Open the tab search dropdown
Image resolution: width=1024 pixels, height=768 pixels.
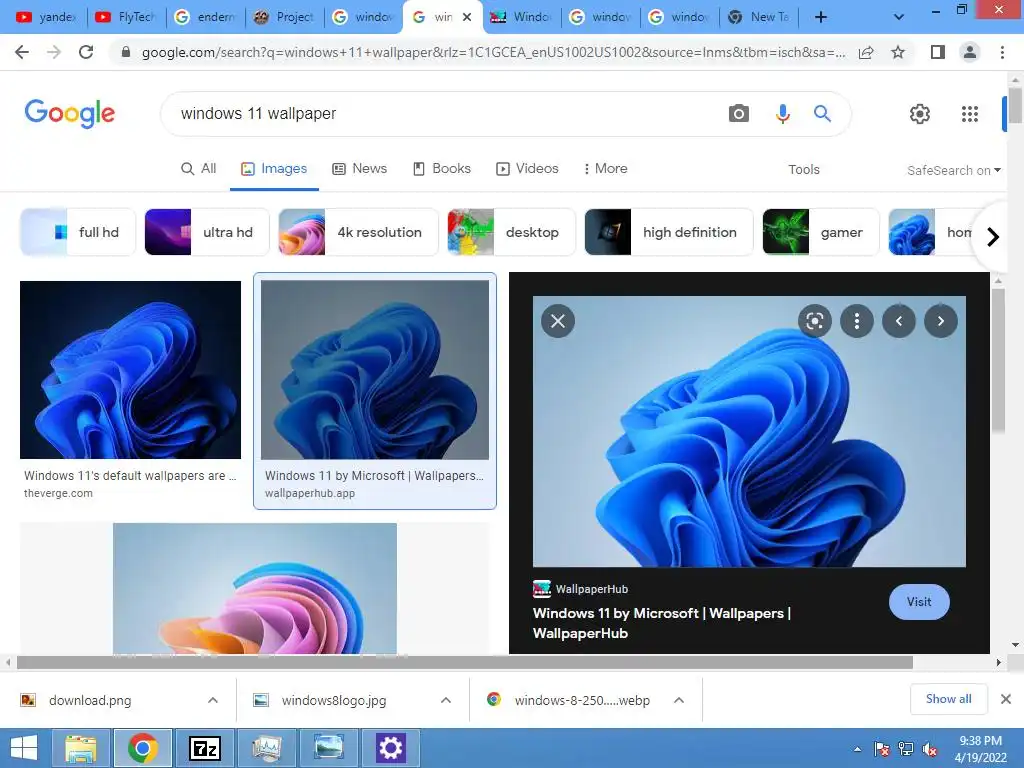point(899,17)
